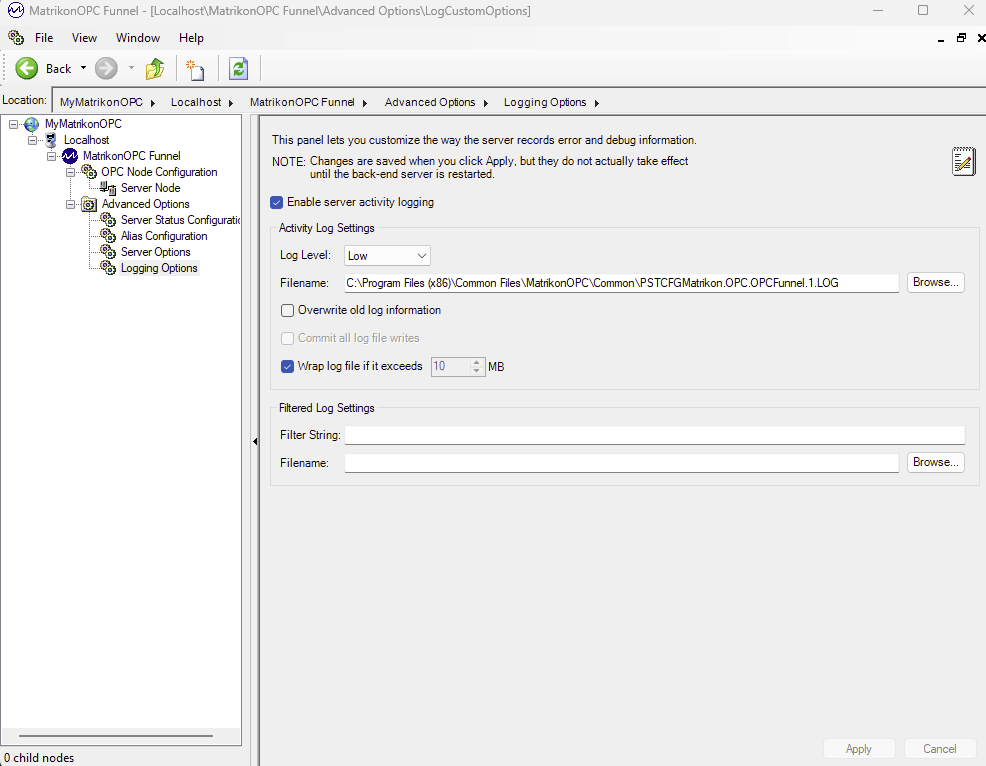Increase wrap log size with spinner up arrow
The height and width of the screenshot is (766, 986).
coord(477,362)
